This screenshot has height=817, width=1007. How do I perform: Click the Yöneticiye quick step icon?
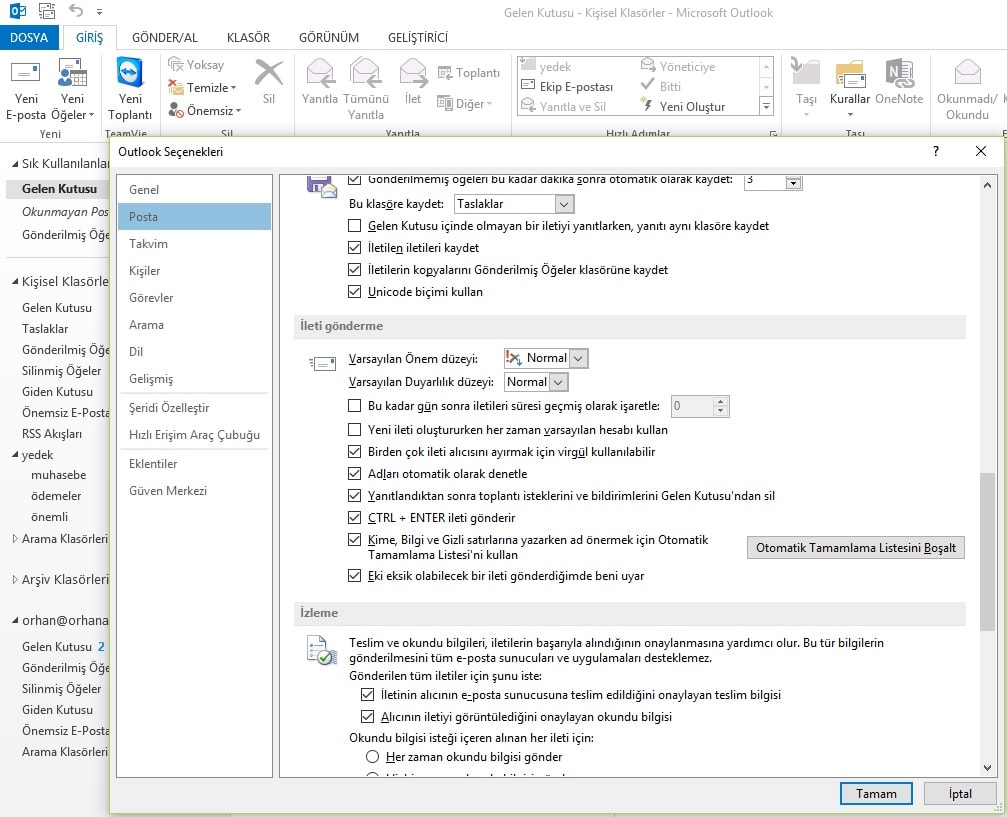(647, 66)
